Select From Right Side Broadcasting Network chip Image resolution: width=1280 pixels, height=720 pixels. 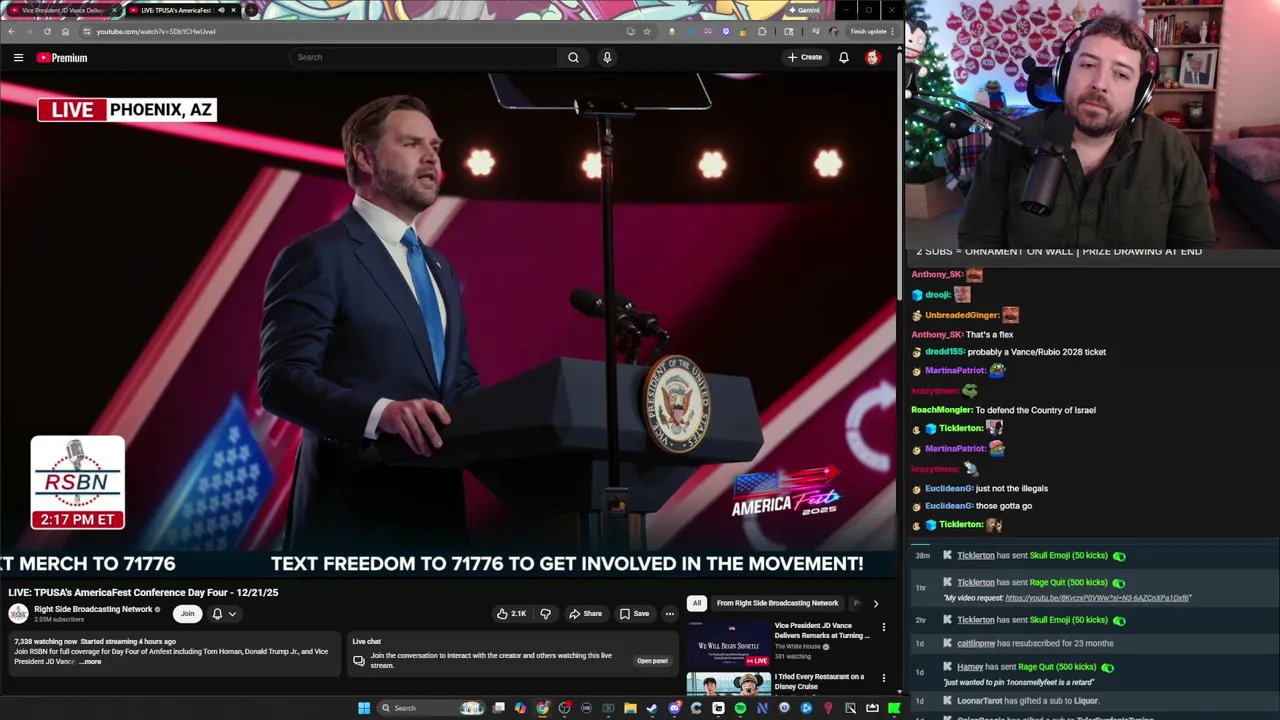(777, 603)
